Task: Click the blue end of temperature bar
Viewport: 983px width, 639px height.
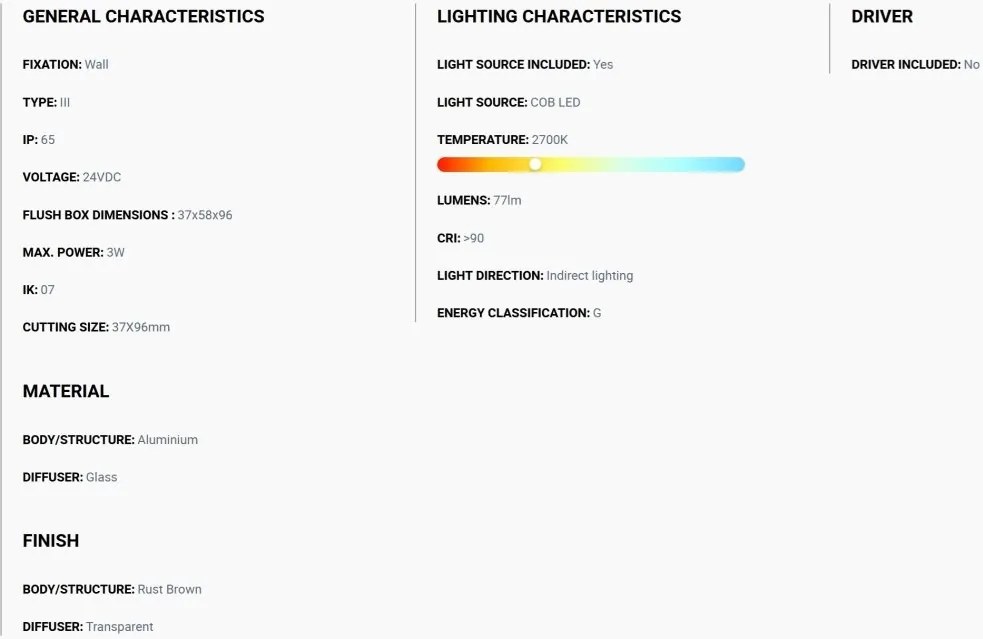Action: [x=733, y=164]
